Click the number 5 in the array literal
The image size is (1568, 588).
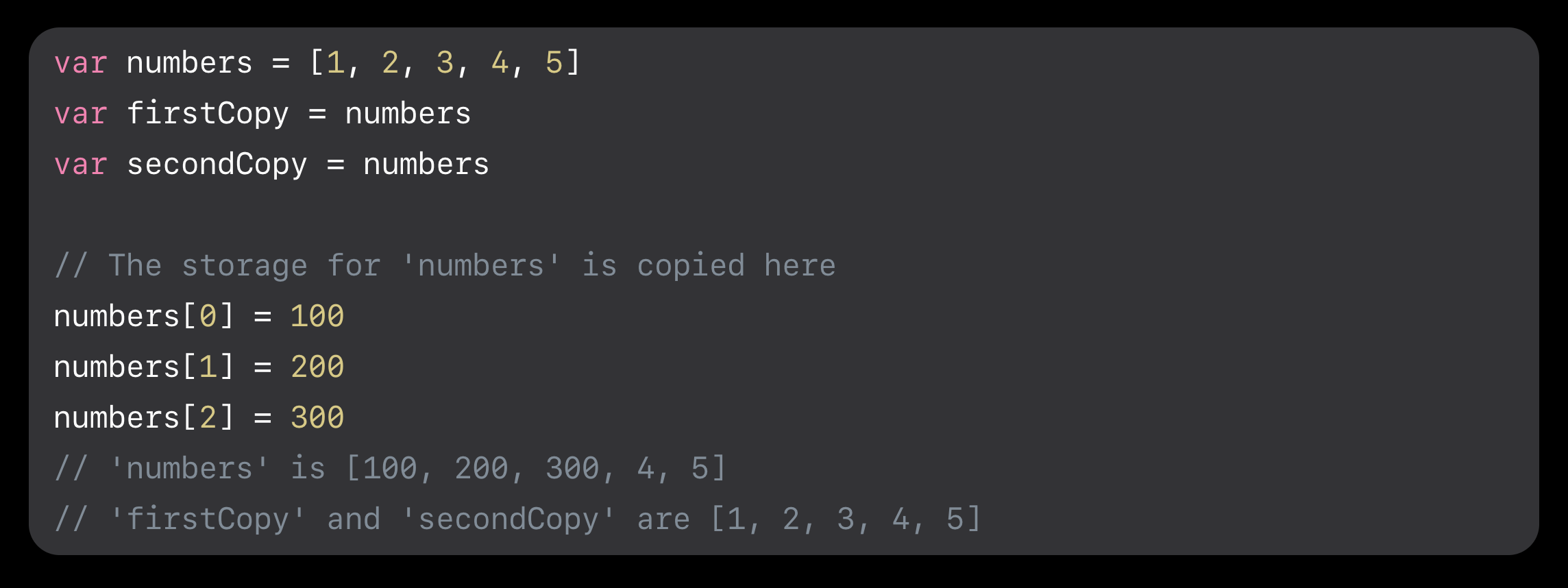coord(554,63)
